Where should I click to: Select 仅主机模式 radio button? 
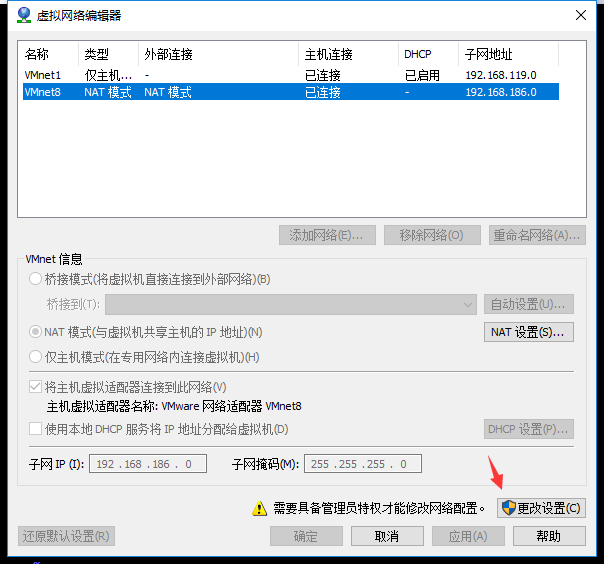pyautogui.click(x=35, y=357)
